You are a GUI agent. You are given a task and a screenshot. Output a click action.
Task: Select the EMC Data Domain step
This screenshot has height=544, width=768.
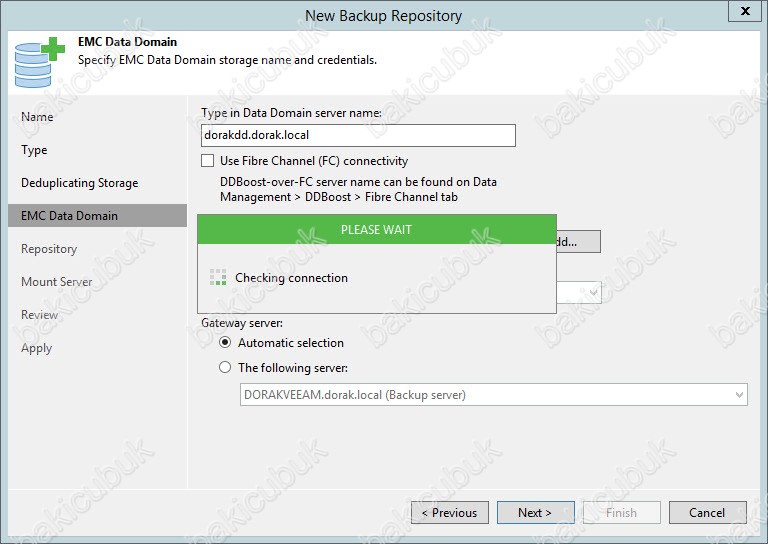[x=97, y=215]
